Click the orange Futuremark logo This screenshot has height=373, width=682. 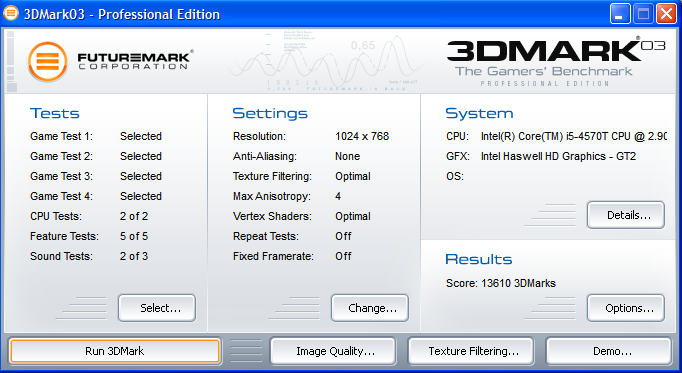click(48, 61)
